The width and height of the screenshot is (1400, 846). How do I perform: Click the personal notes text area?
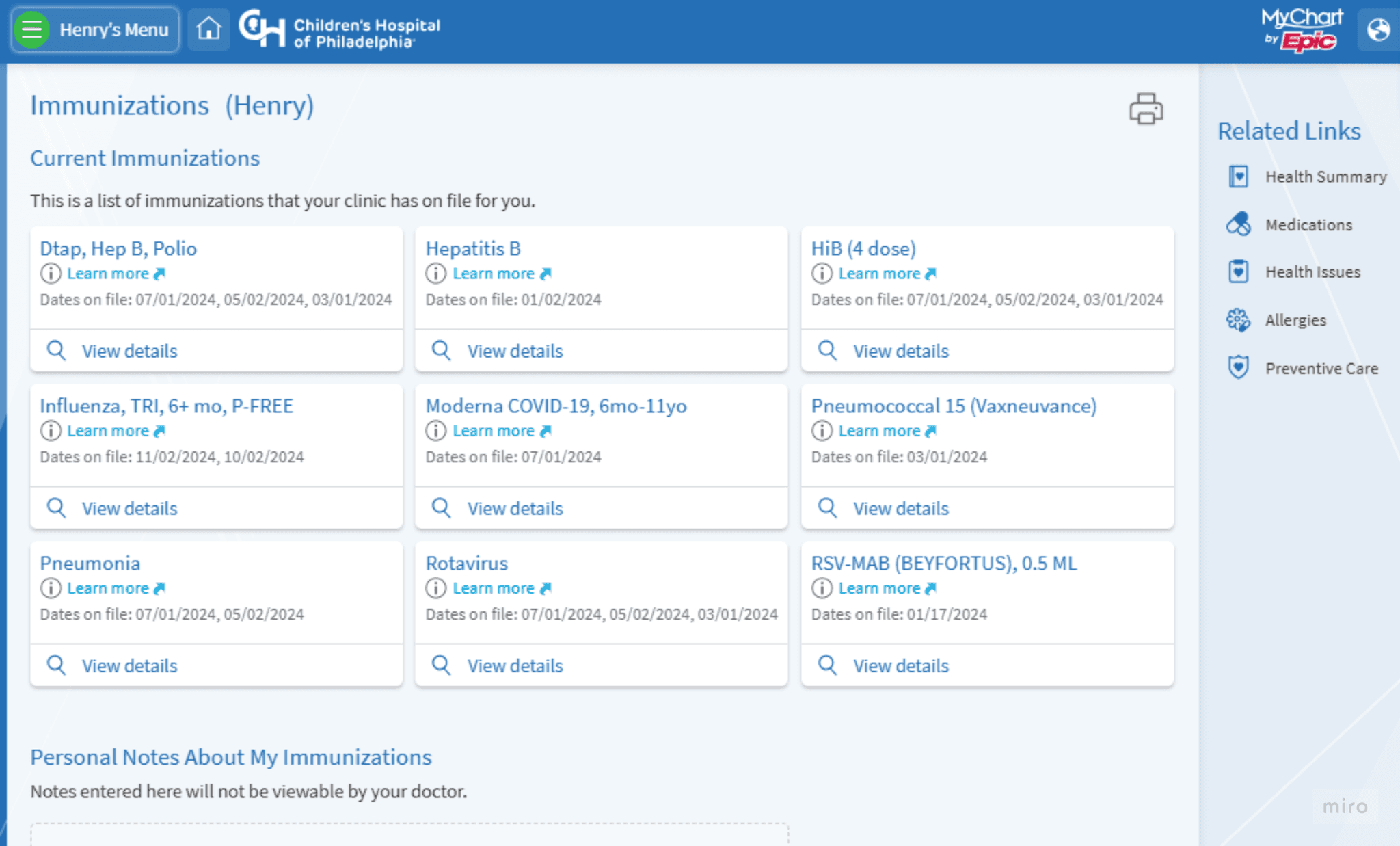(x=409, y=835)
